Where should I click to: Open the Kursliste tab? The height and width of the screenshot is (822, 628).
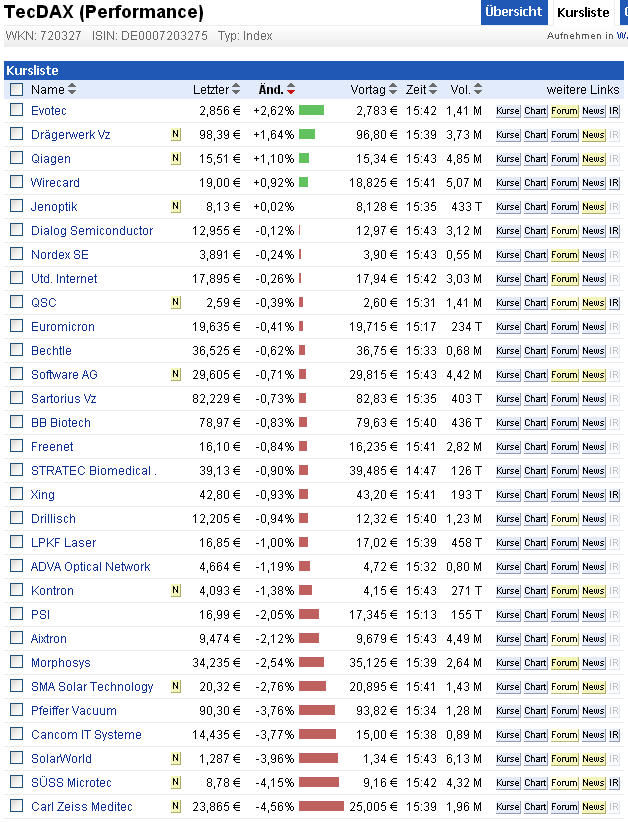click(583, 12)
